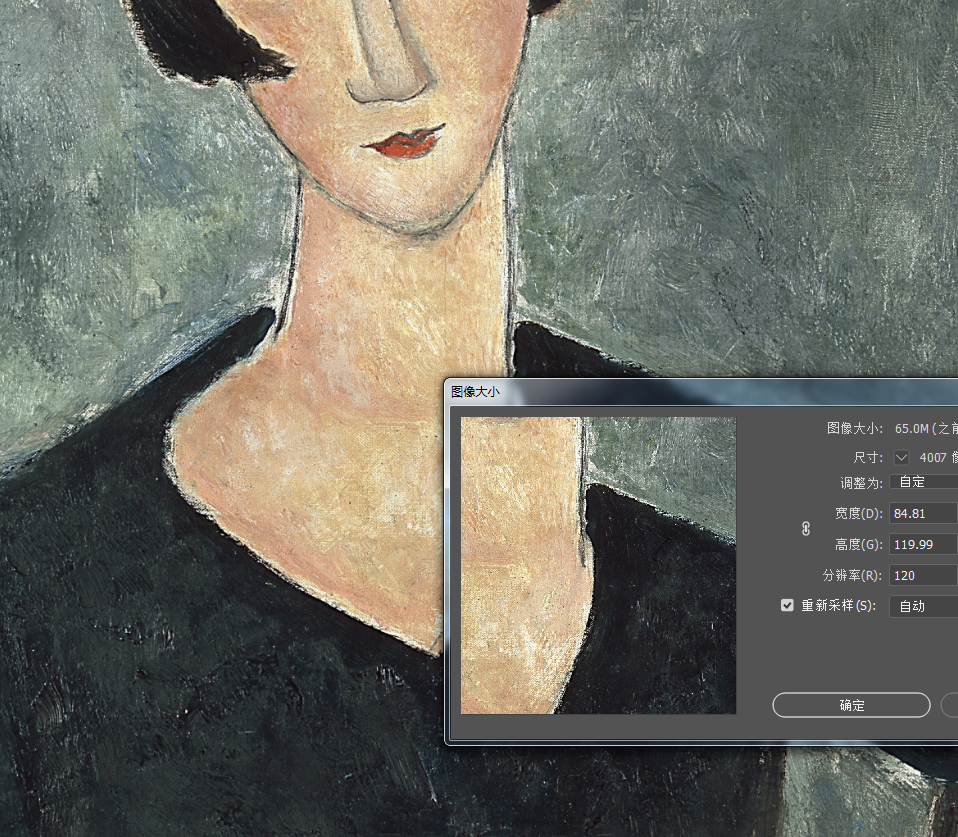Click the 高度(G) height field showing 119.99
This screenshot has height=837, width=958.
[923, 544]
